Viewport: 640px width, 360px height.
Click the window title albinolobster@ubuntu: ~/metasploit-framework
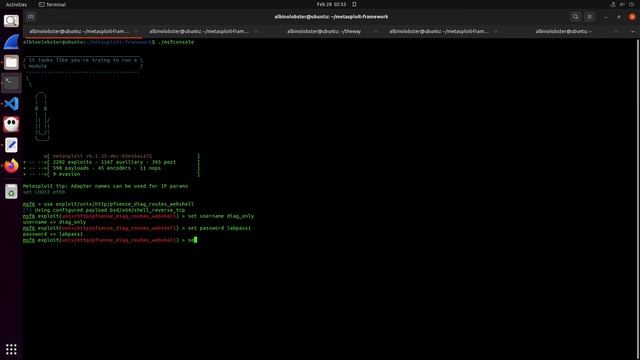(x=331, y=17)
